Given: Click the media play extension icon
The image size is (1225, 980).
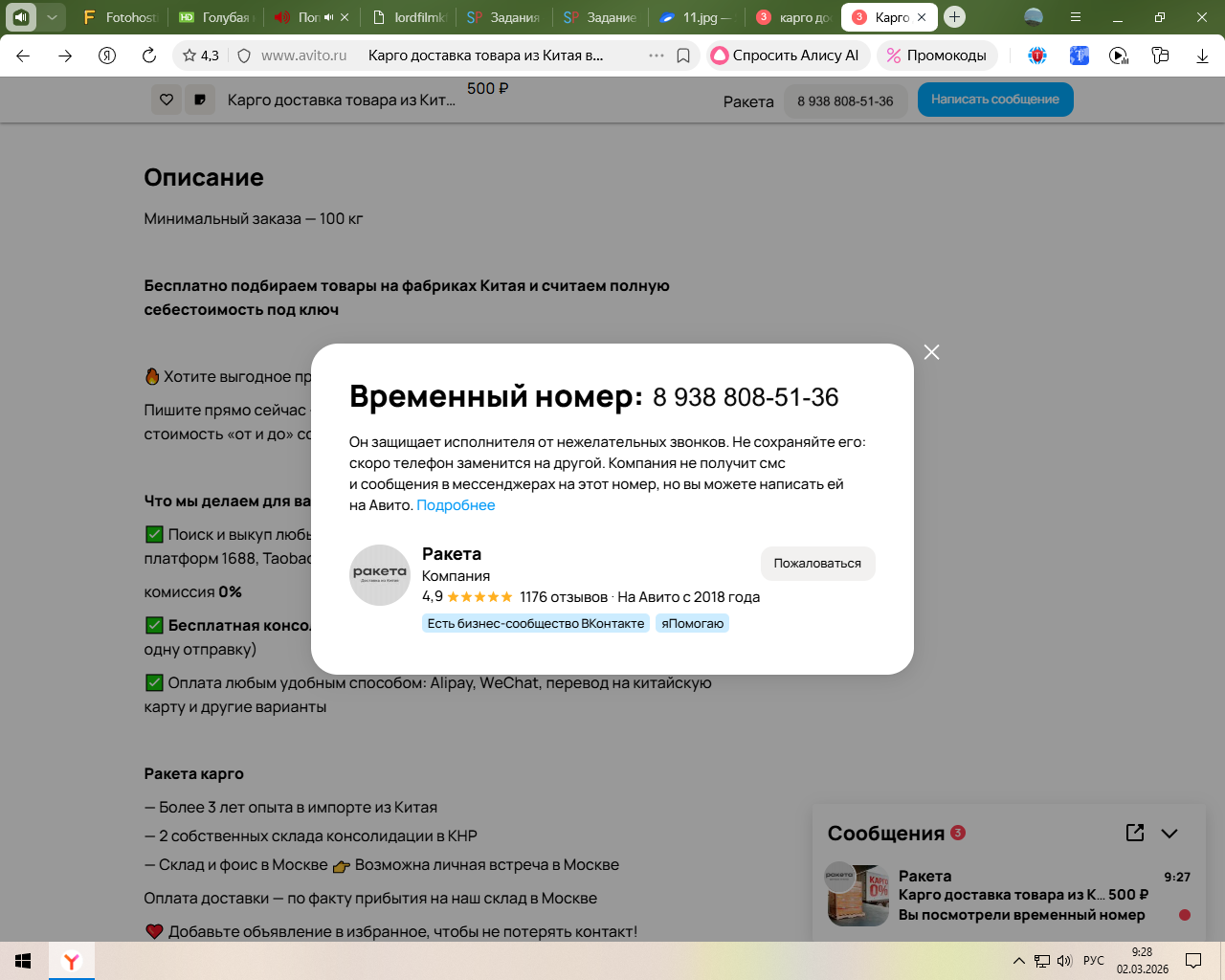Looking at the screenshot, I should [x=1119, y=56].
